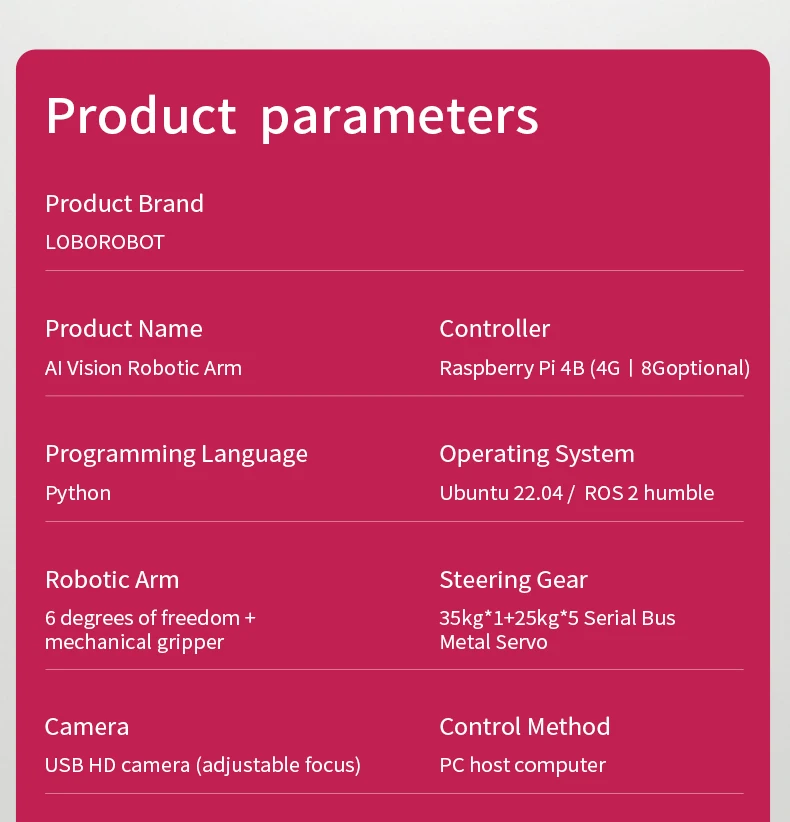Screen dimensions: 790x822
Task: Select the "Control Method" label
Action: [524, 727]
